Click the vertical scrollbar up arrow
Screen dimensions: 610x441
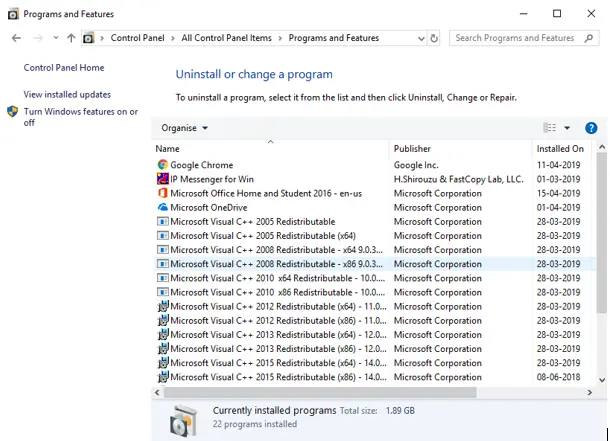click(602, 147)
